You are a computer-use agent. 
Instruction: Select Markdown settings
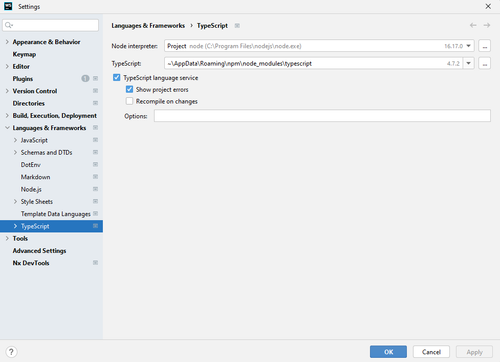35,177
